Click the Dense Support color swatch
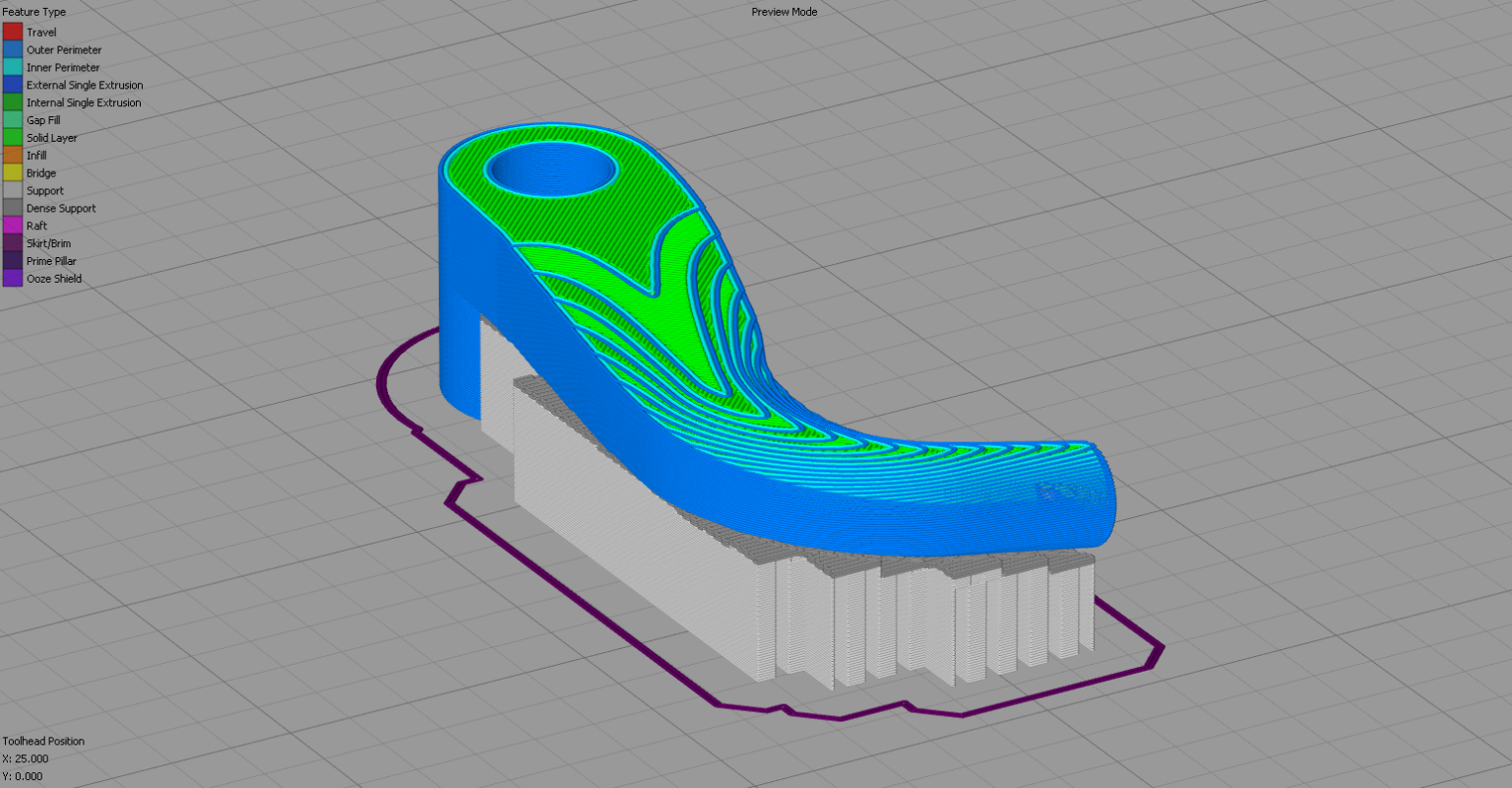 pos(12,208)
